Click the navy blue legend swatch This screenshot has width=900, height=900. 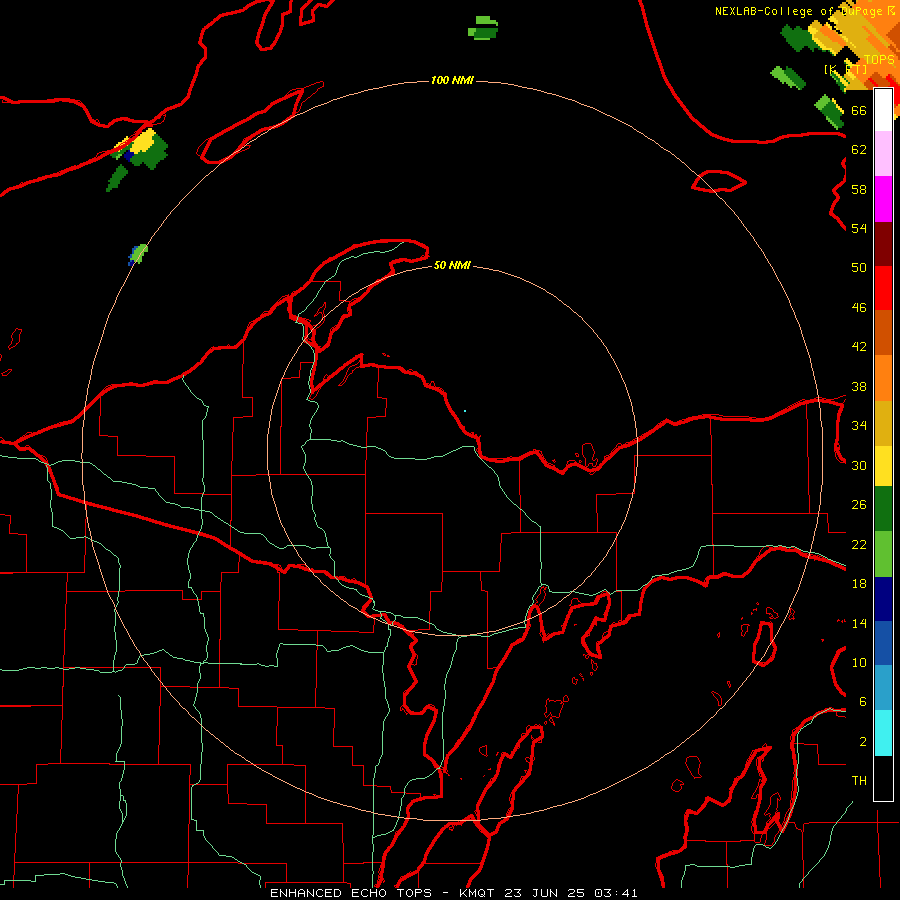(x=883, y=599)
